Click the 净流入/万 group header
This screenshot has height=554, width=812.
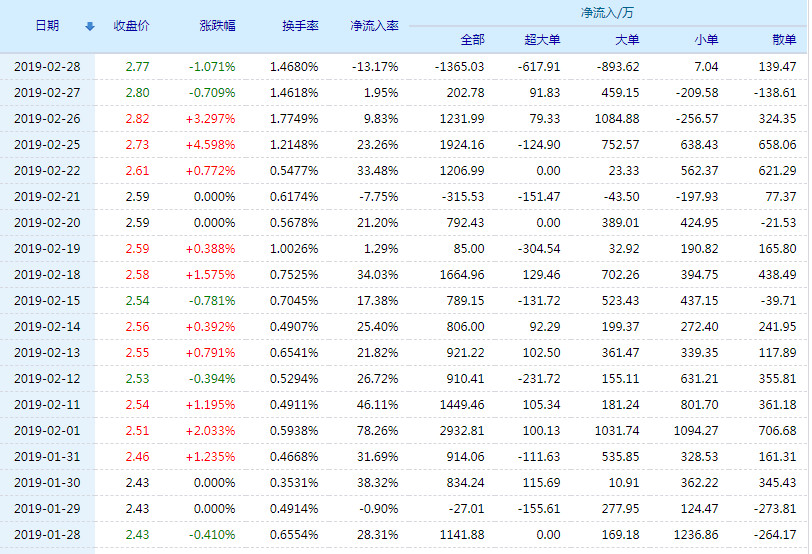pos(606,13)
